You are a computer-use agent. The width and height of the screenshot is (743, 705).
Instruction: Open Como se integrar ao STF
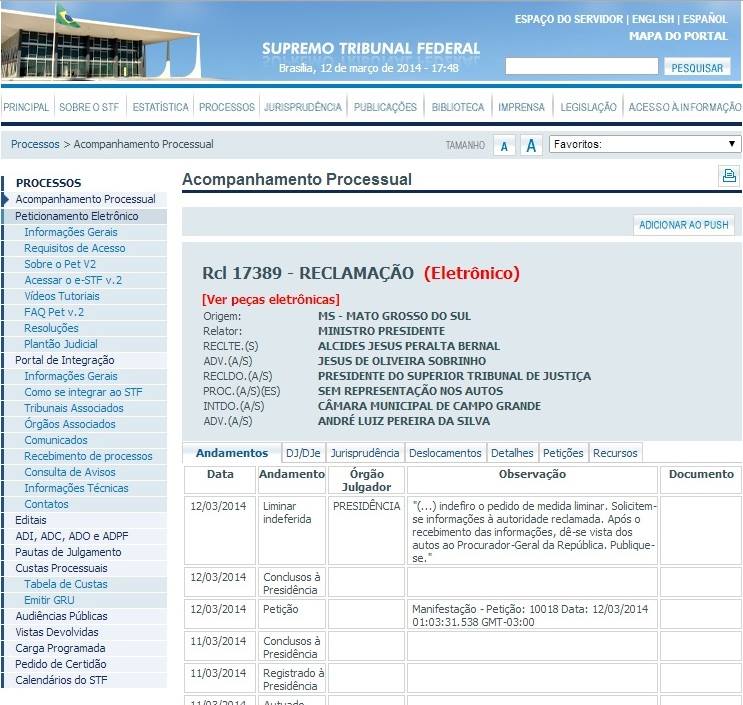83,392
